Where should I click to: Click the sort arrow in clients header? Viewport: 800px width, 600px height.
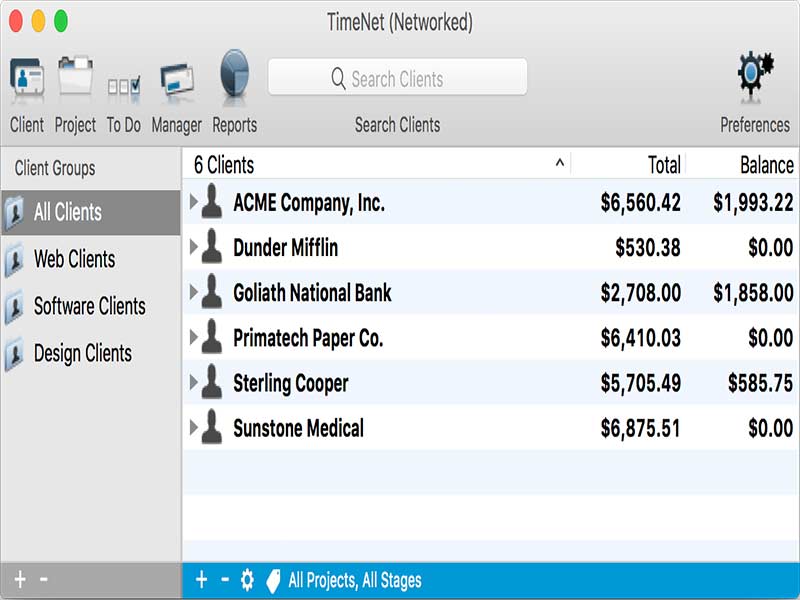560,163
